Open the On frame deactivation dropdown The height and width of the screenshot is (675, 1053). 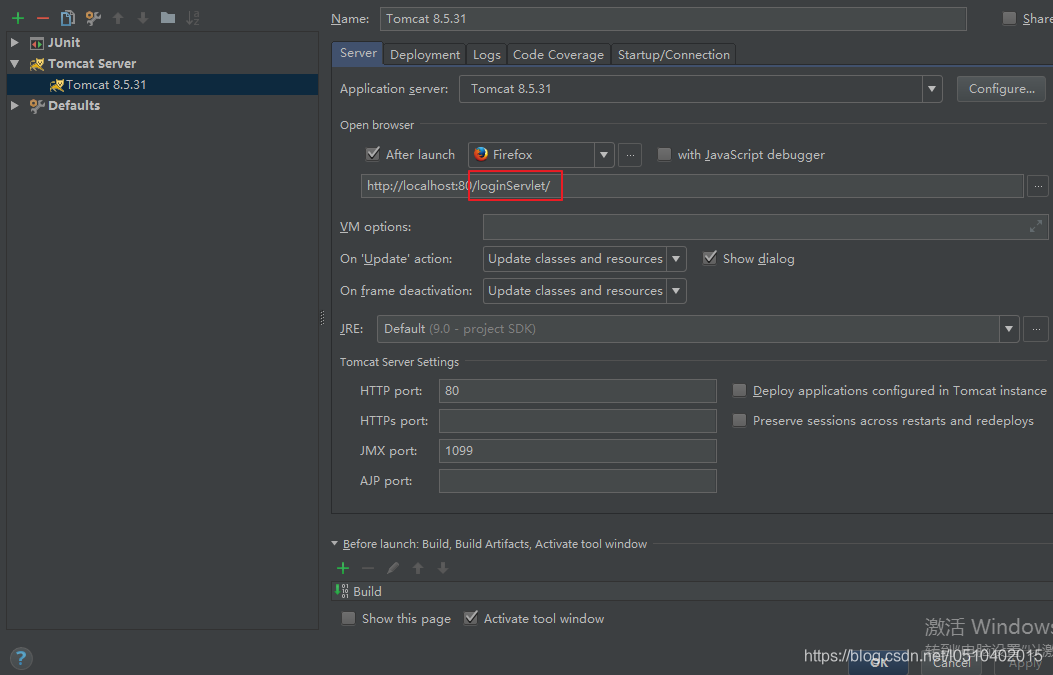[676, 291]
